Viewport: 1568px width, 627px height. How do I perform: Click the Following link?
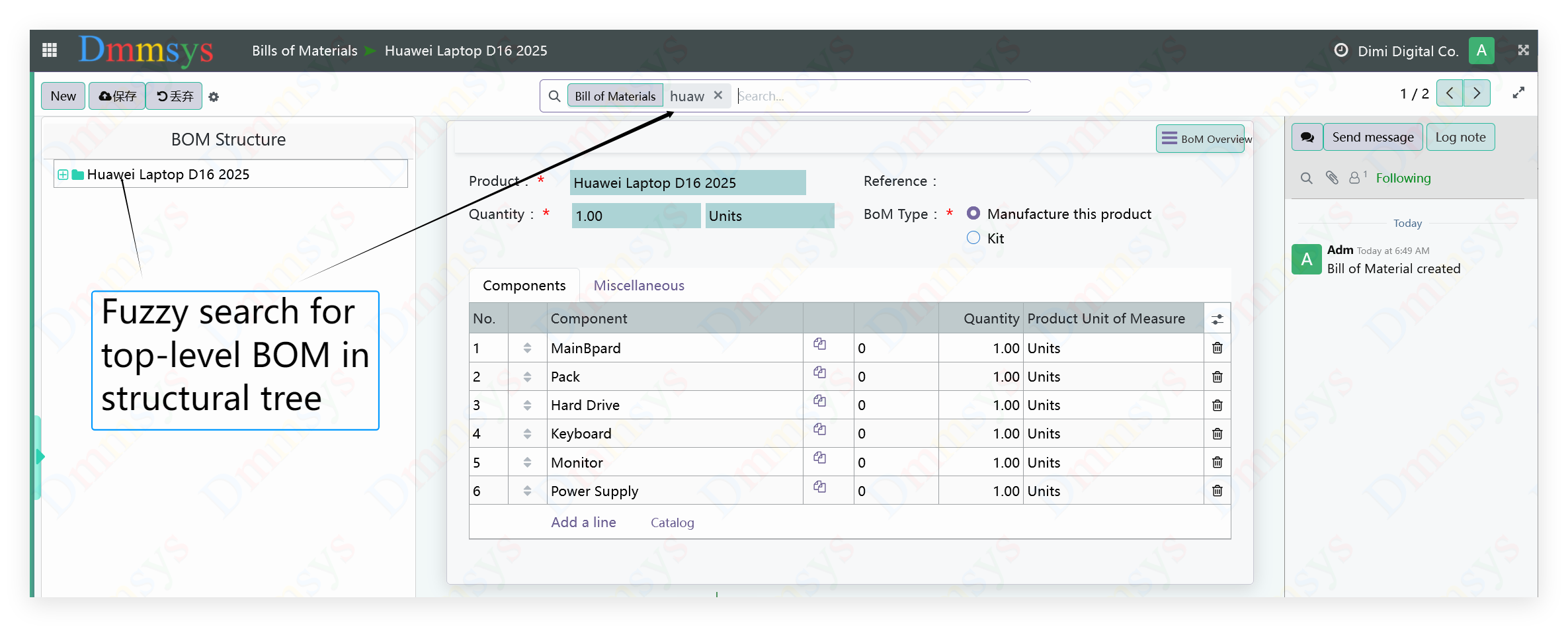click(x=1403, y=178)
